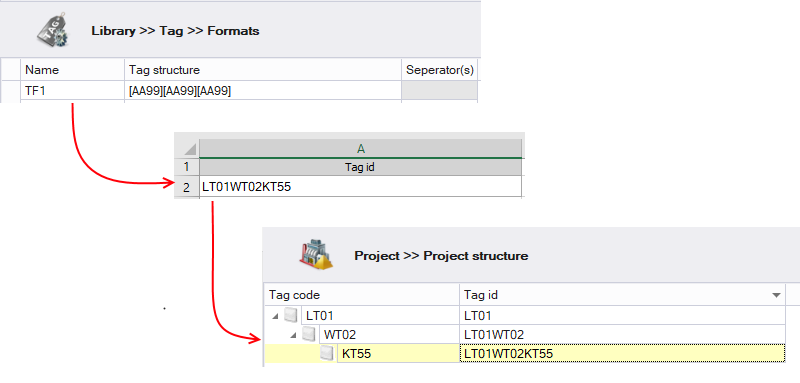Collapse the WT02 tree node
The image size is (800, 383).
[x=294, y=335]
